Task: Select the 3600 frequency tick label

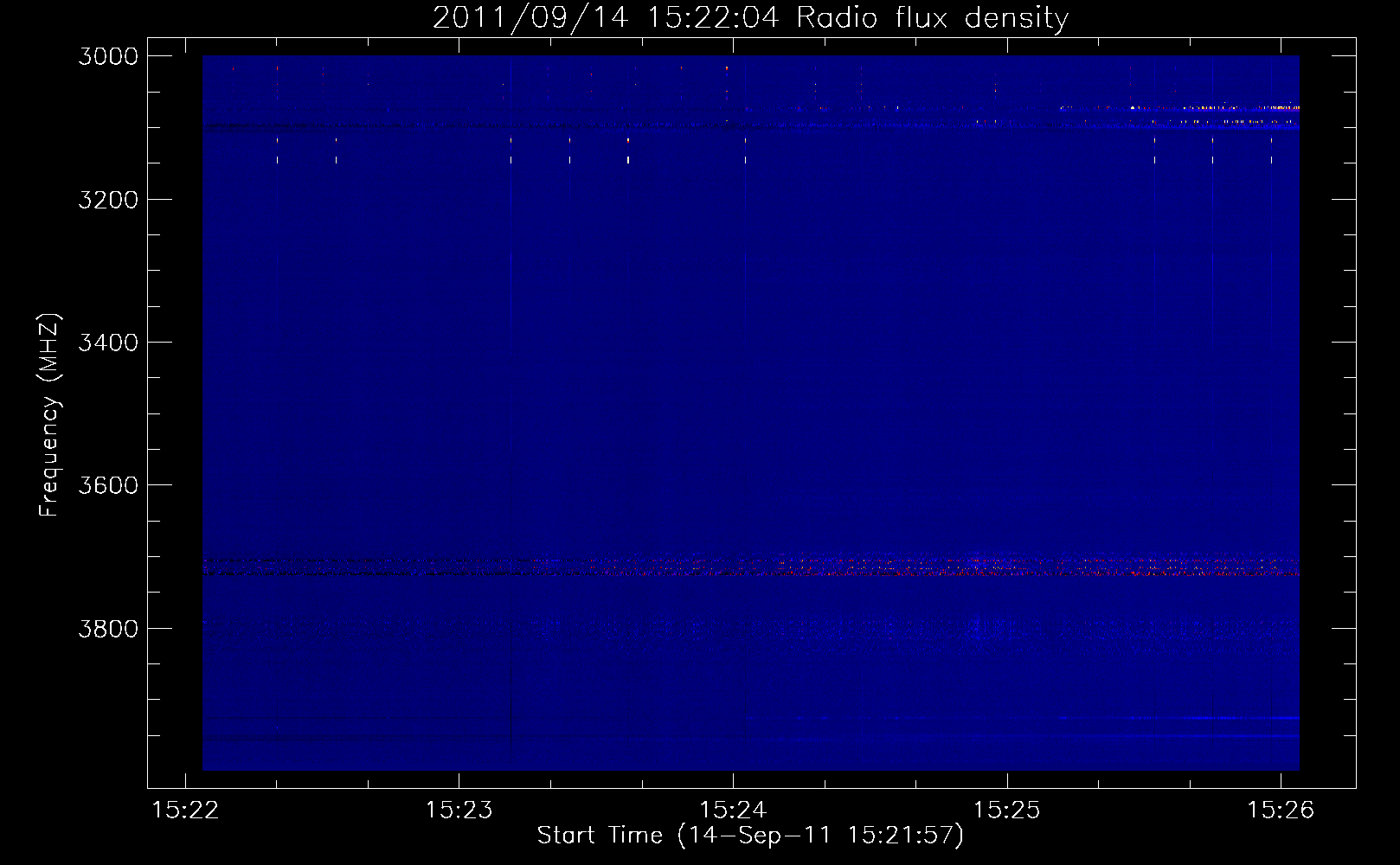Action: pos(108,485)
